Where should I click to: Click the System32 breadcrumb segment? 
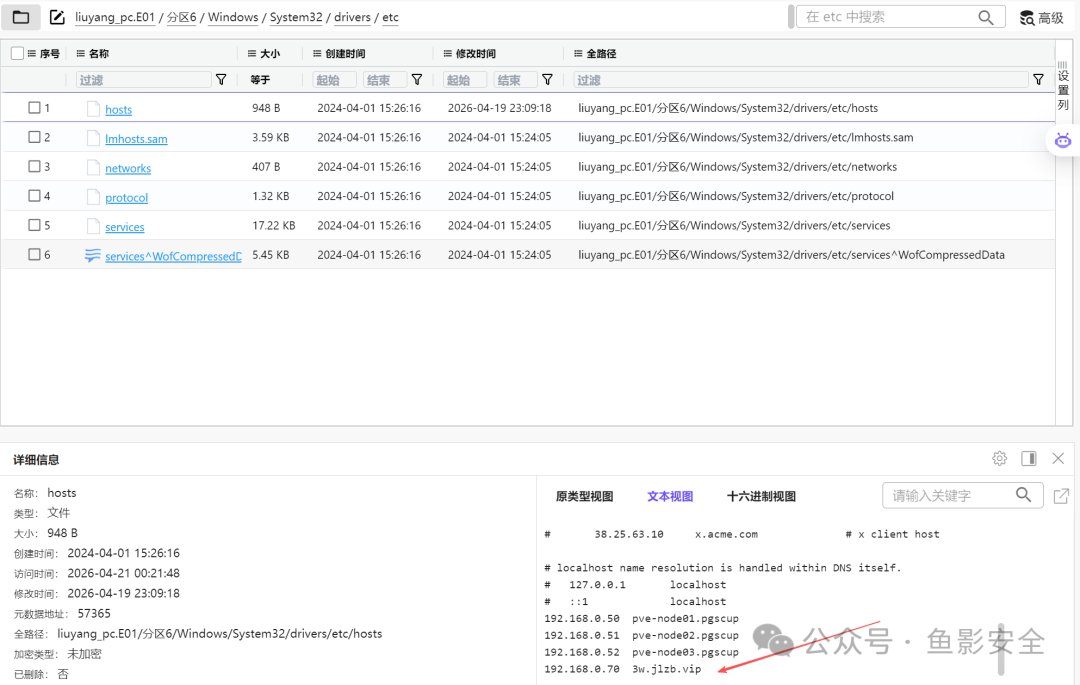(x=295, y=17)
